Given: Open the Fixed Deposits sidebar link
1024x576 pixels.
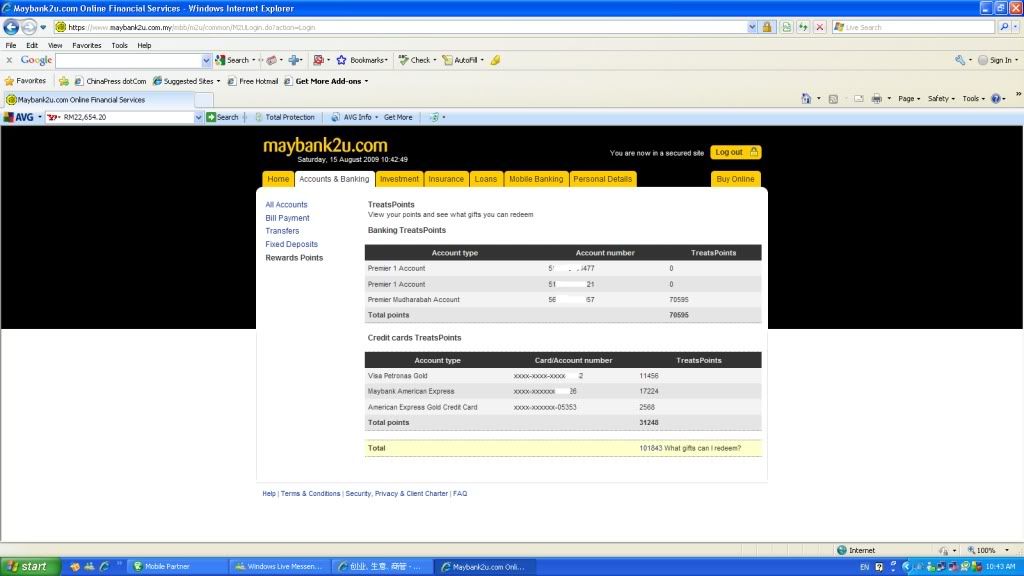Looking at the screenshot, I should 291,244.
